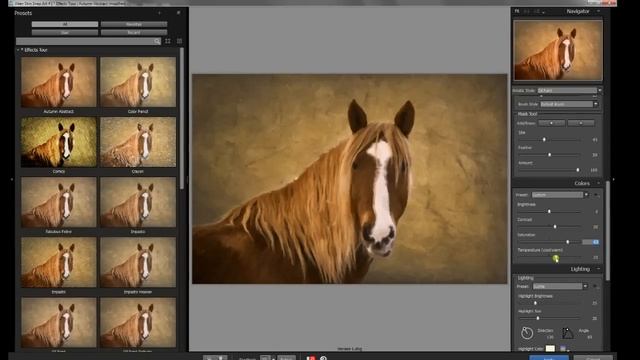Adjust the Brightness slider
The width and height of the screenshot is (640, 360).
(x=549, y=211)
